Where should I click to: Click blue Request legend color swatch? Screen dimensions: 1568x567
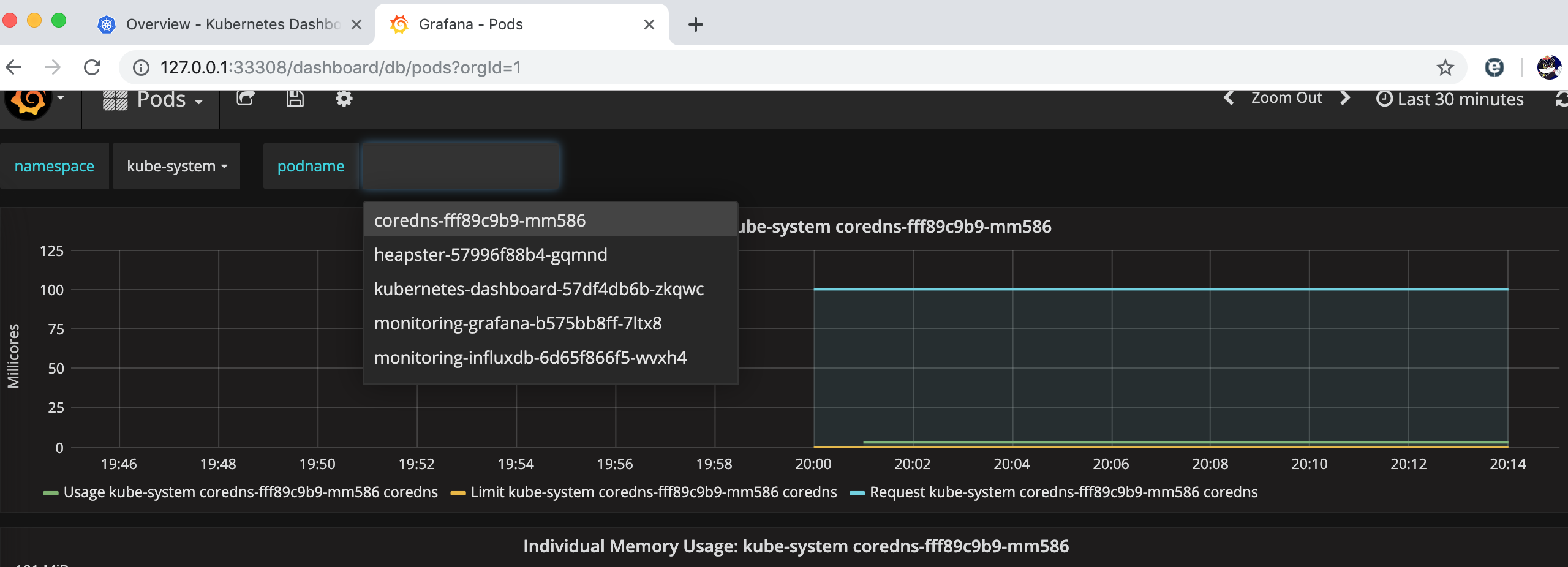pos(858,493)
